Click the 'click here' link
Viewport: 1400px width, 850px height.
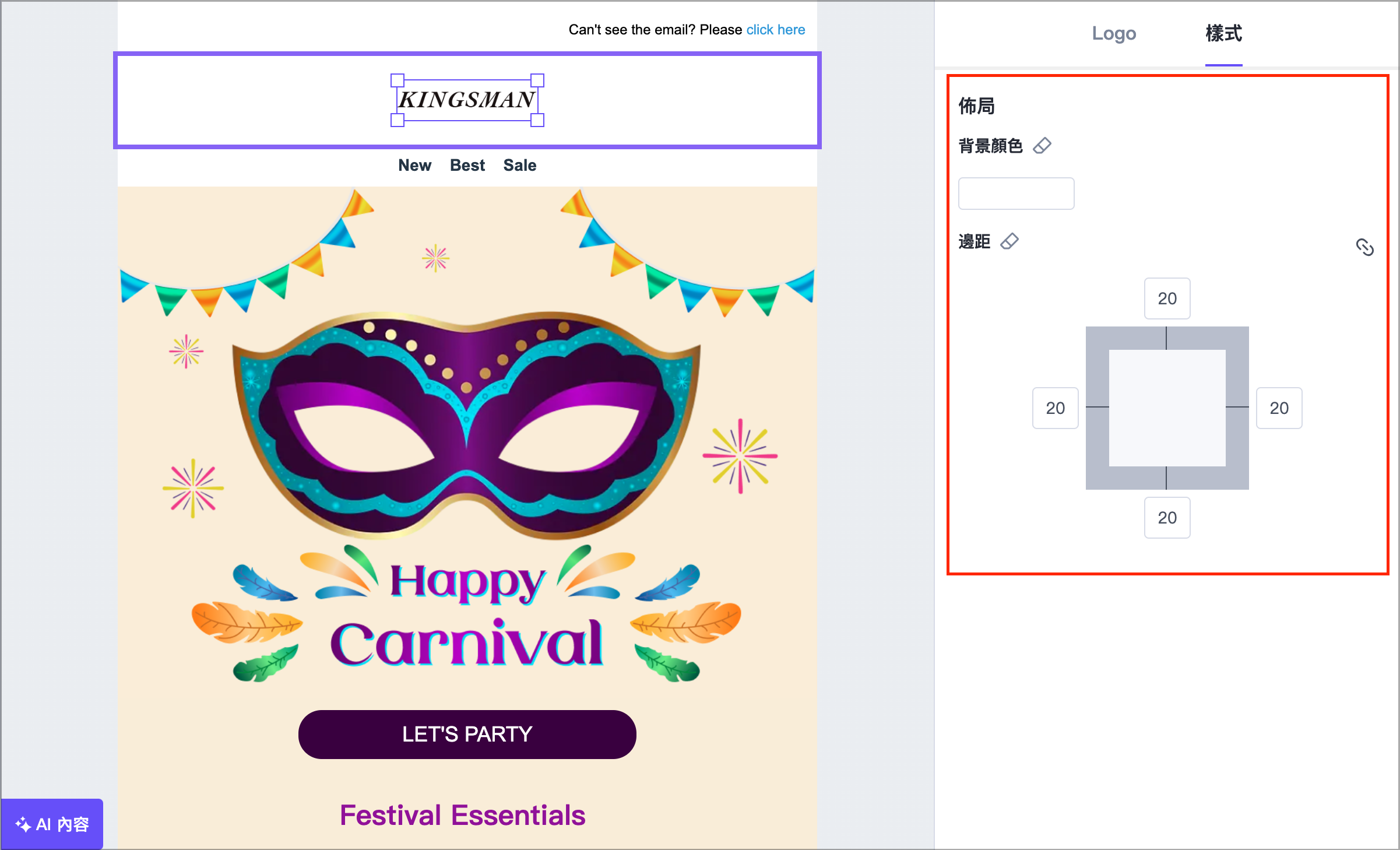(775, 30)
